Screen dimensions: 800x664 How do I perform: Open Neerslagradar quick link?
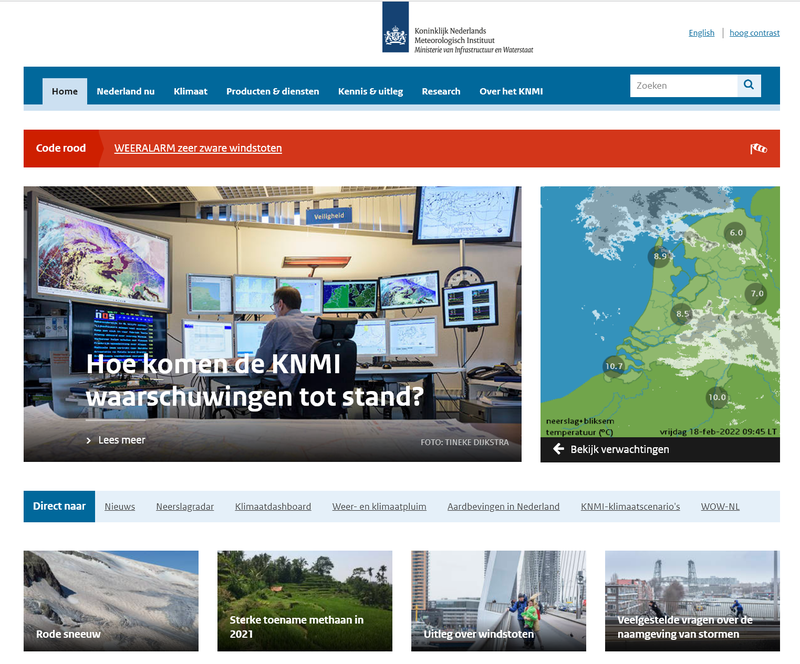pos(185,506)
